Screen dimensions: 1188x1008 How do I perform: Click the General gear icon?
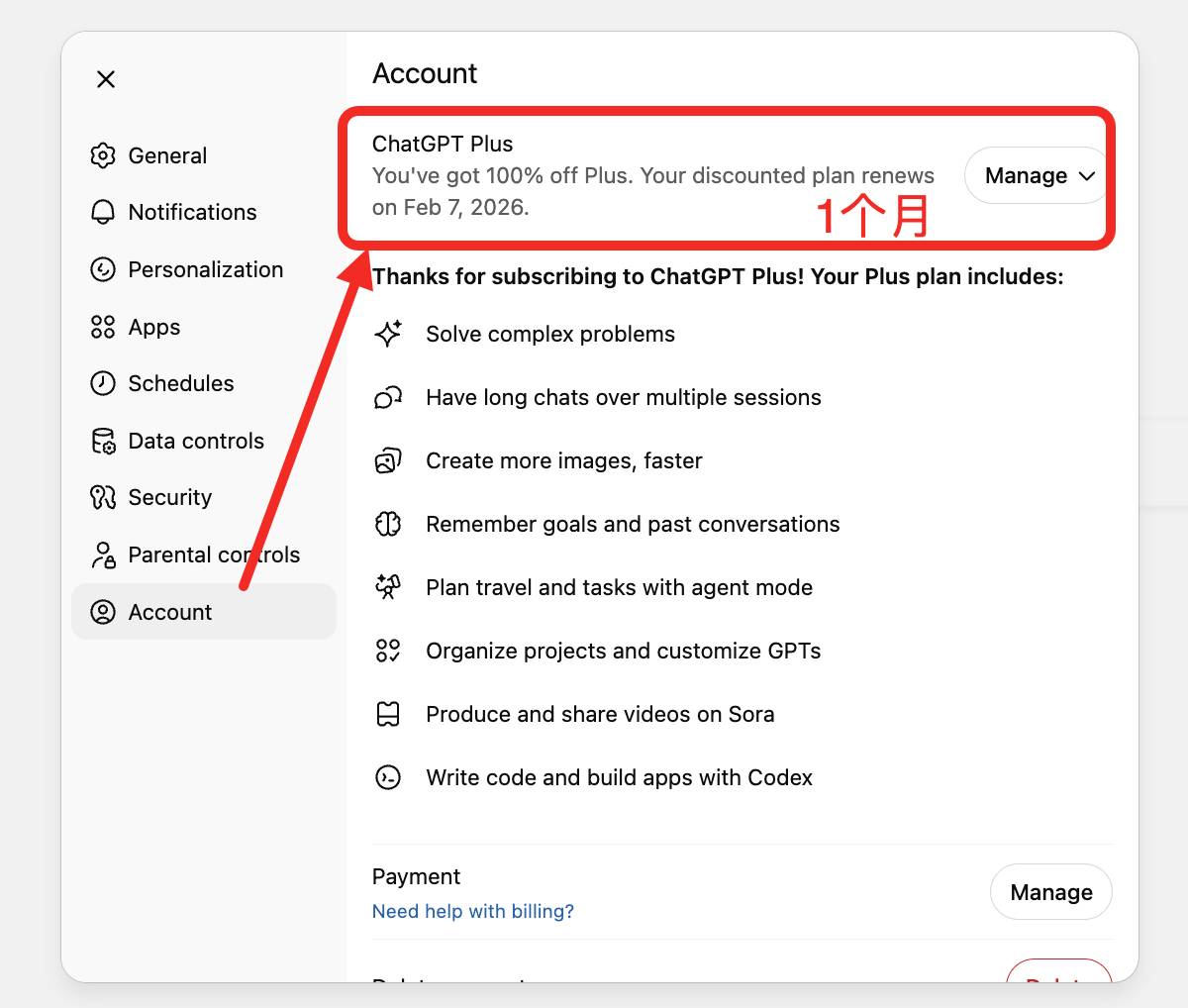click(x=103, y=155)
